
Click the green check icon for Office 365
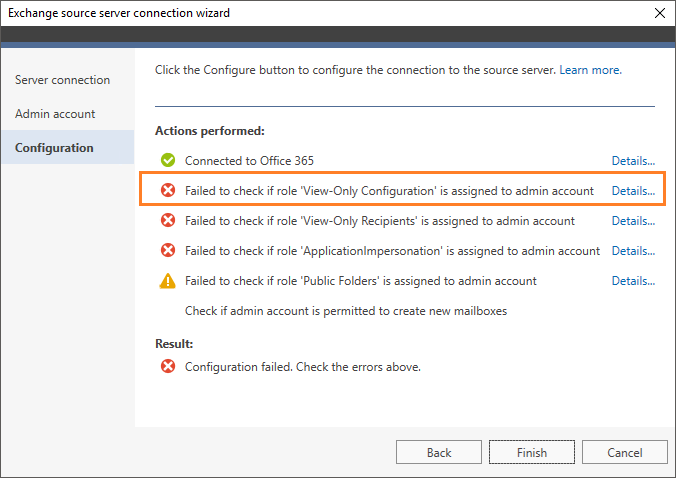click(168, 160)
